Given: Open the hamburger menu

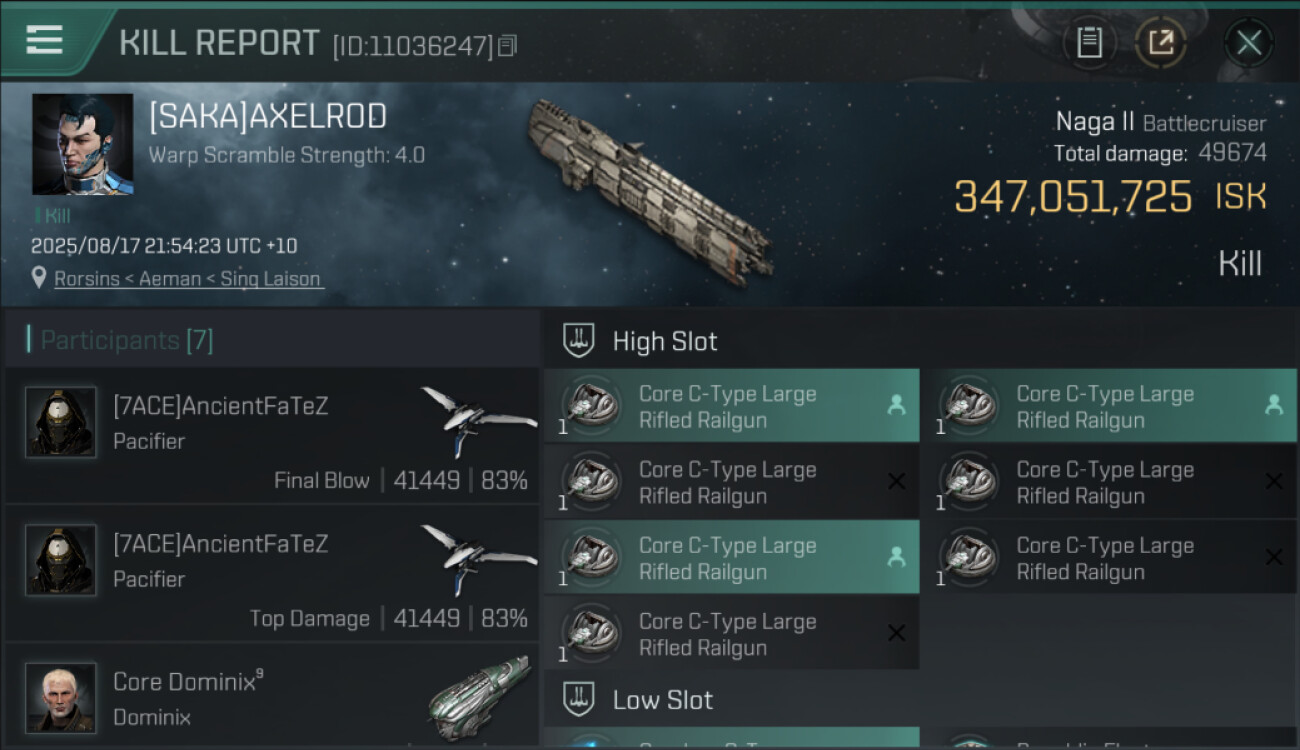Looking at the screenshot, I should (x=45, y=40).
